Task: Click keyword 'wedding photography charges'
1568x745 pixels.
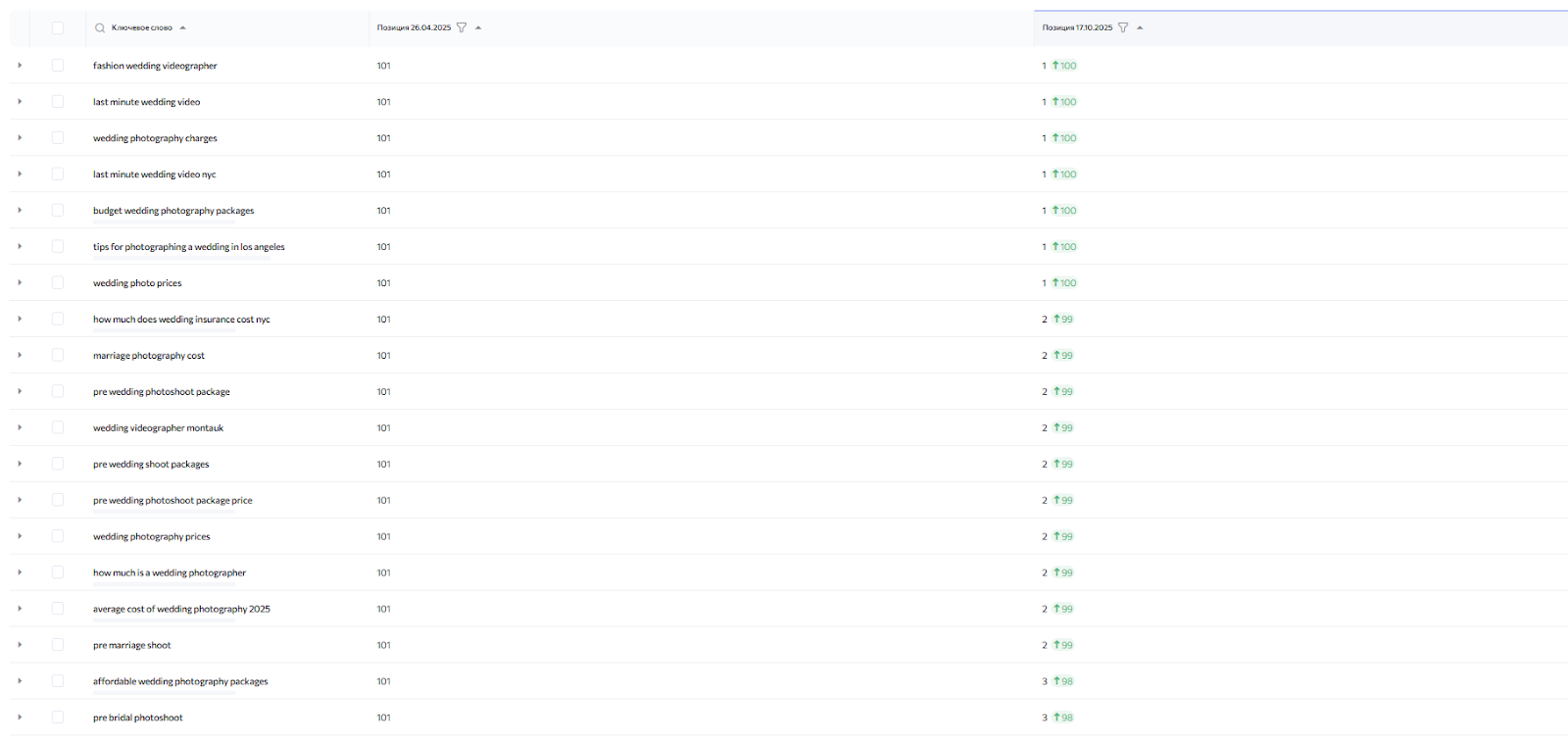Action: coord(155,138)
